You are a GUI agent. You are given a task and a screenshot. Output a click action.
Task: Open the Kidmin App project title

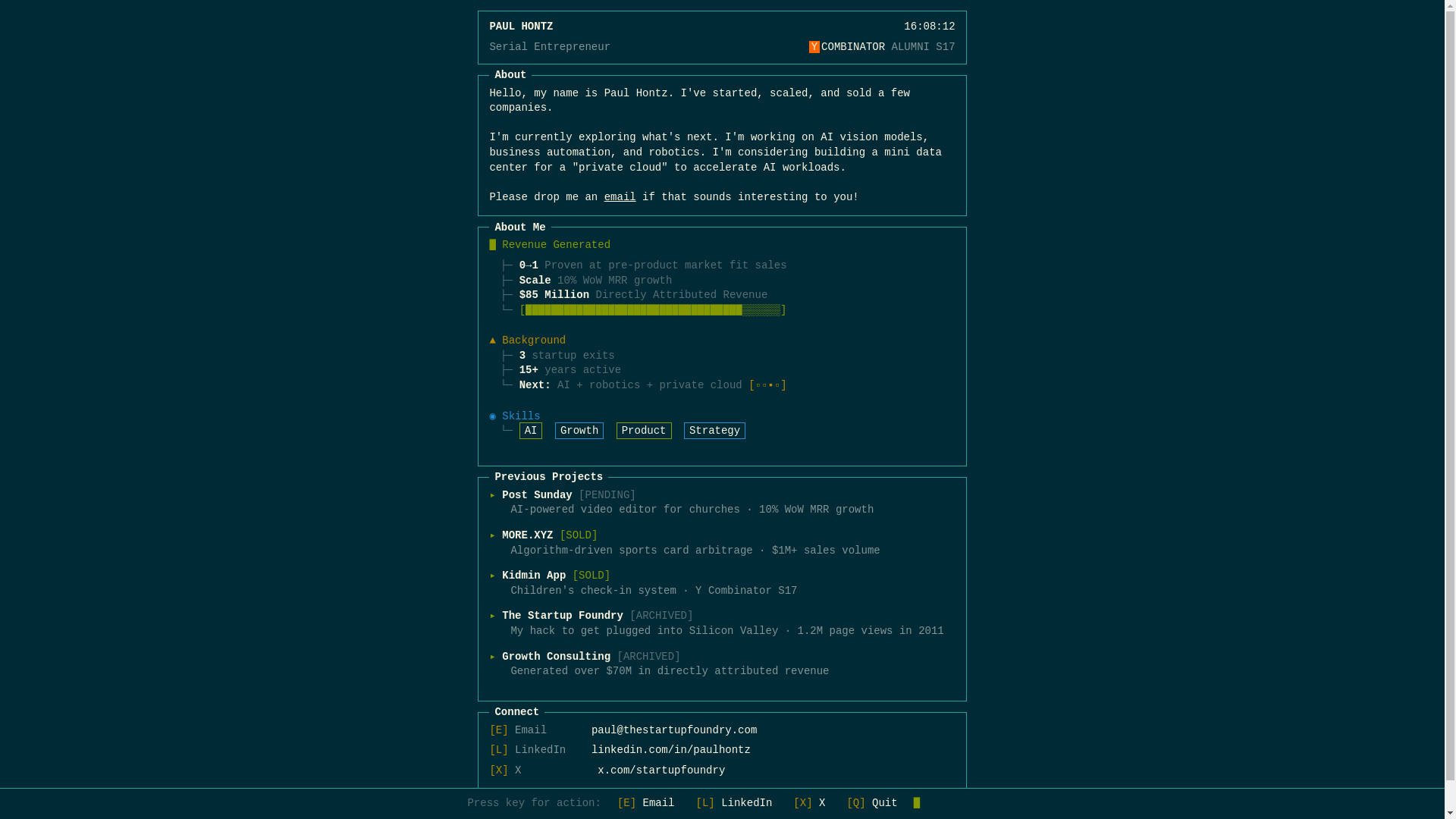534,576
